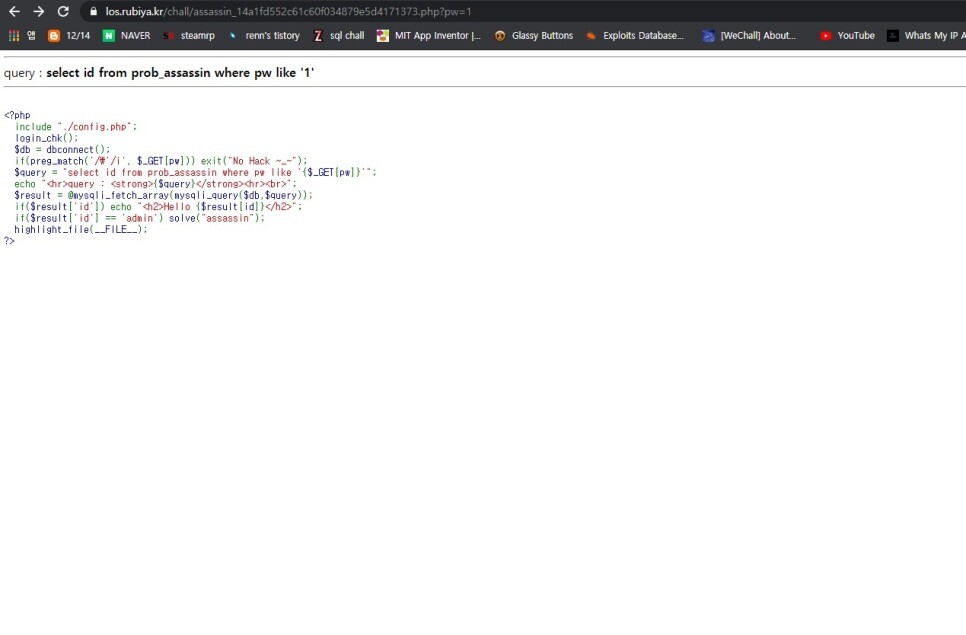Click the query text 'select id from prob_assassin'

pos(128,73)
